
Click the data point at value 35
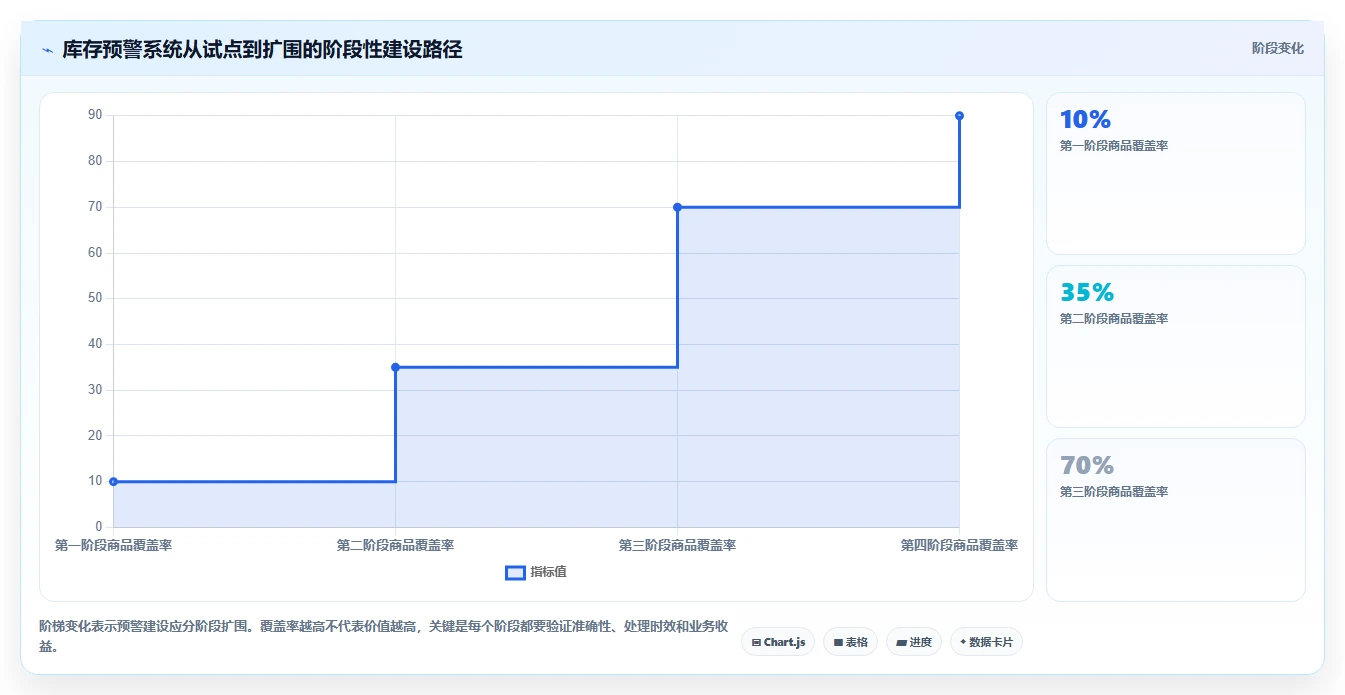click(x=395, y=367)
